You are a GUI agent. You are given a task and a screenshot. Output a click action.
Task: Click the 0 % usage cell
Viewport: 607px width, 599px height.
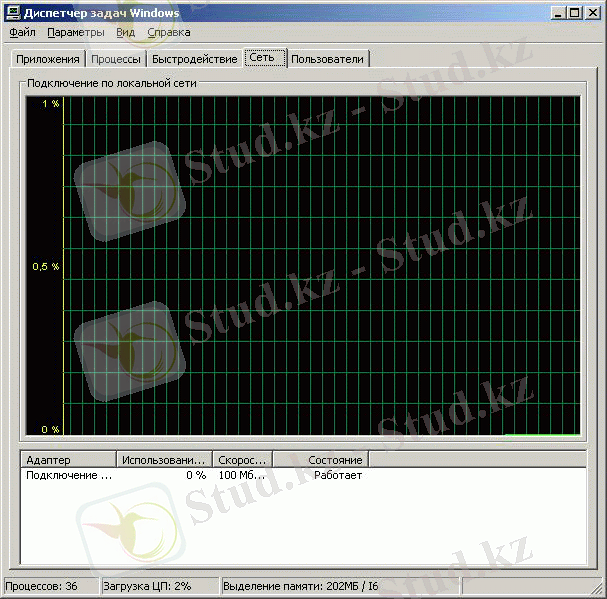(196, 475)
